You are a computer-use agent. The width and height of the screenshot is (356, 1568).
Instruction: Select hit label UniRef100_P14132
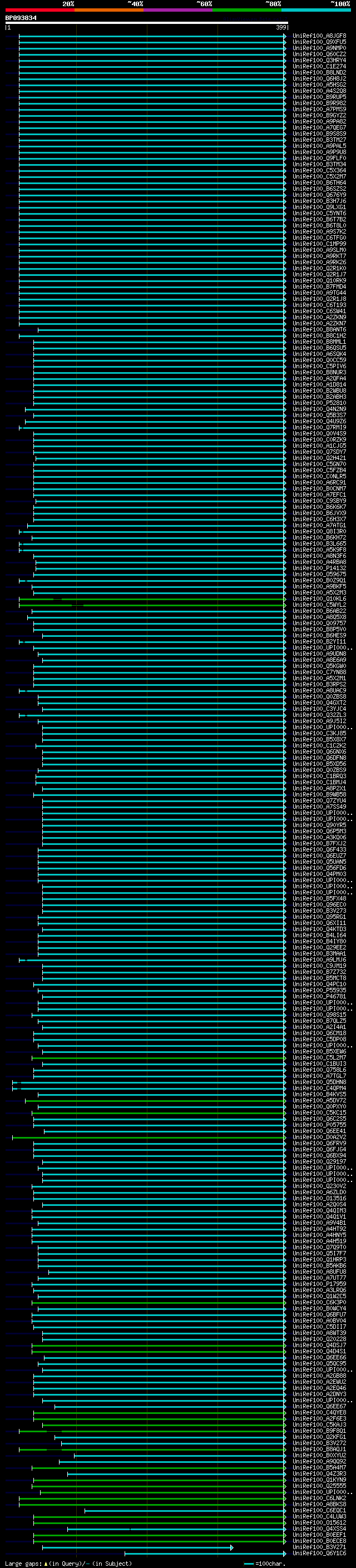pos(319,568)
